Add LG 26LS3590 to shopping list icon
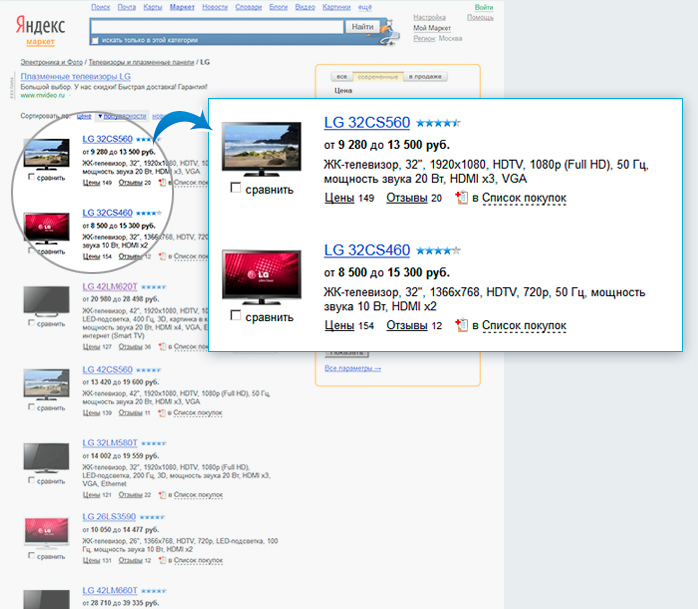Image resolution: width=698 pixels, height=609 pixels. point(162,560)
